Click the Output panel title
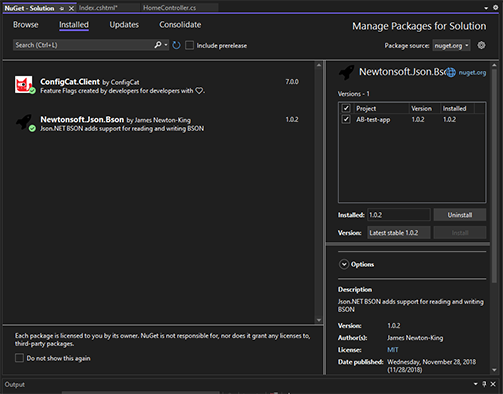The image size is (503, 394). coord(15,384)
